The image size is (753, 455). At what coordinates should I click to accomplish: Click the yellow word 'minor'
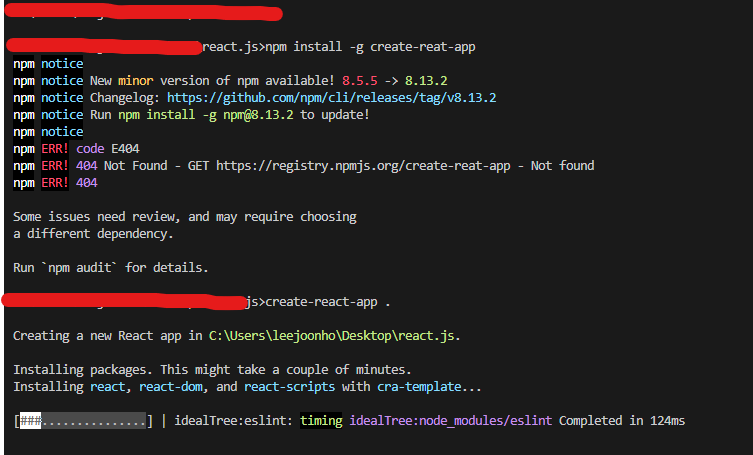[x=135, y=81]
